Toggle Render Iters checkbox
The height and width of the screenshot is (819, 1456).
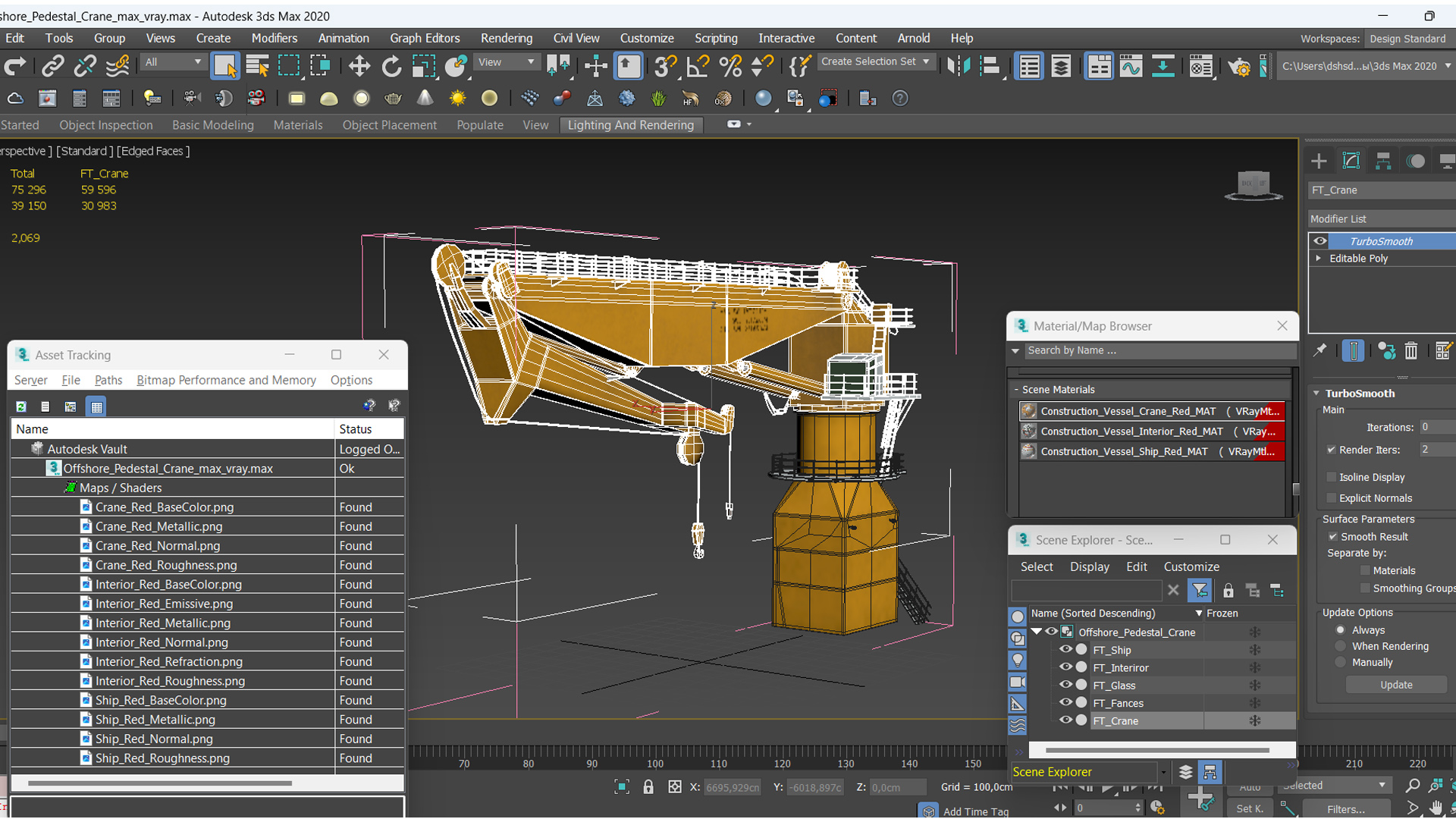coord(1331,450)
